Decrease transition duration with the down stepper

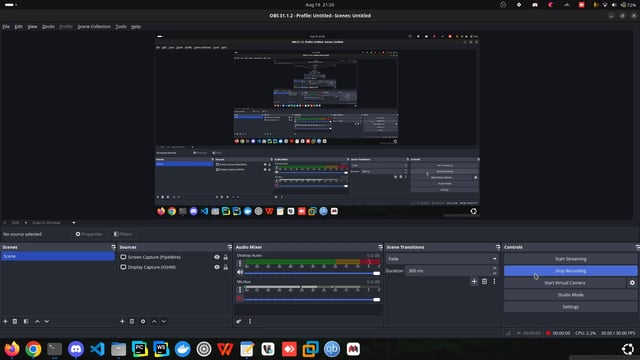tap(494, 273)
